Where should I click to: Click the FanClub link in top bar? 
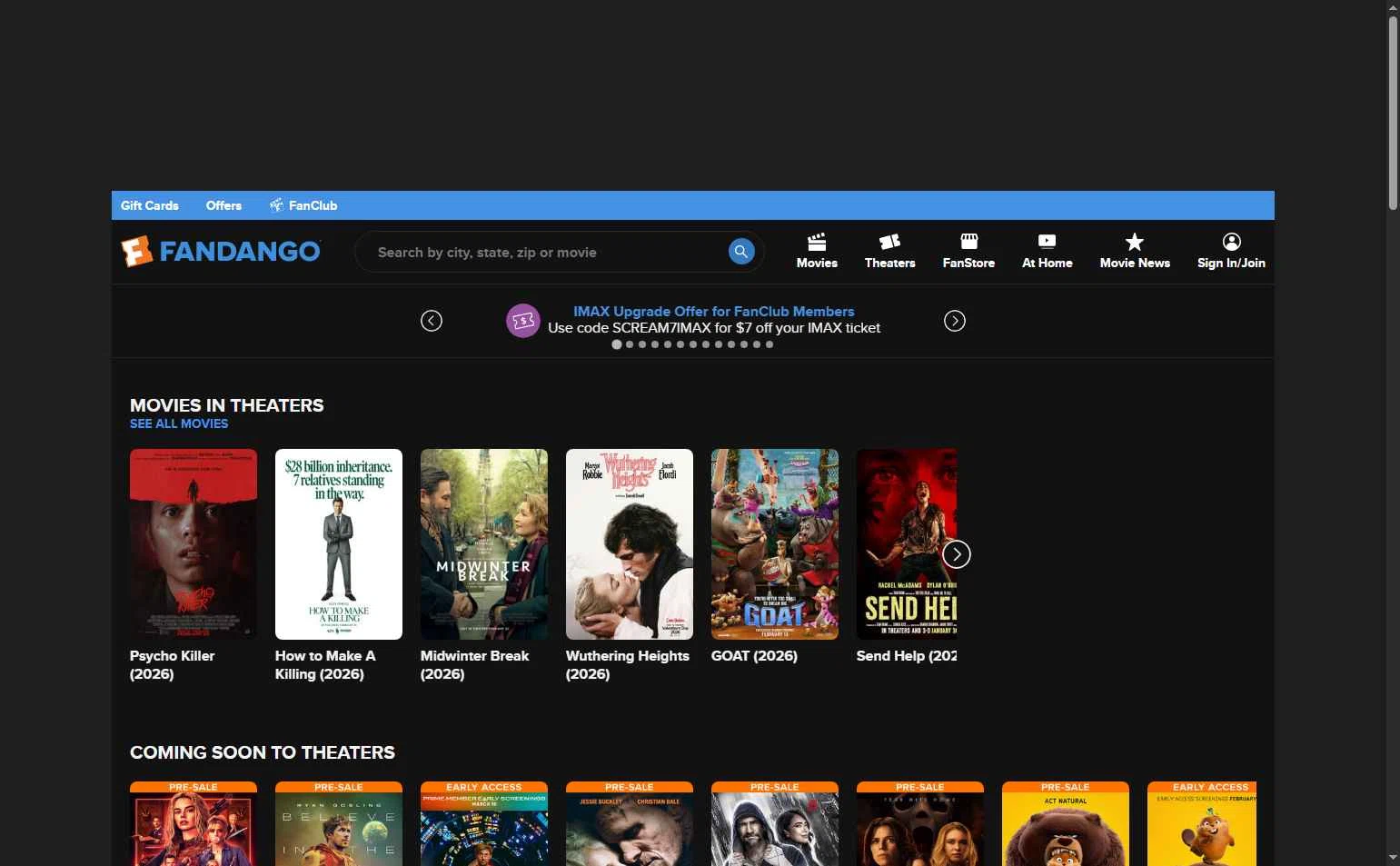tap(303, 205)
